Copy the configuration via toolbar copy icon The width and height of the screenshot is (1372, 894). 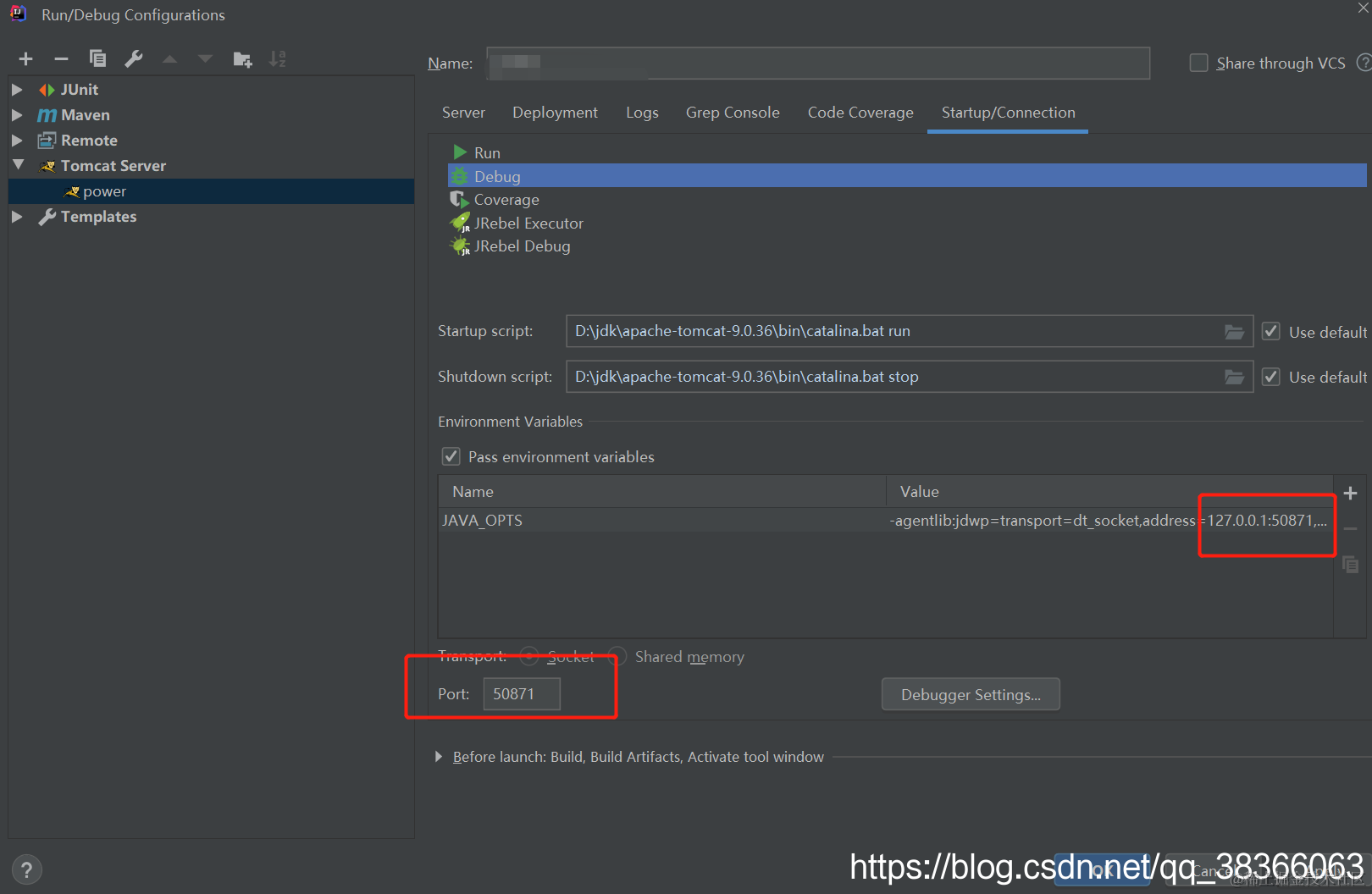[97, 58]
